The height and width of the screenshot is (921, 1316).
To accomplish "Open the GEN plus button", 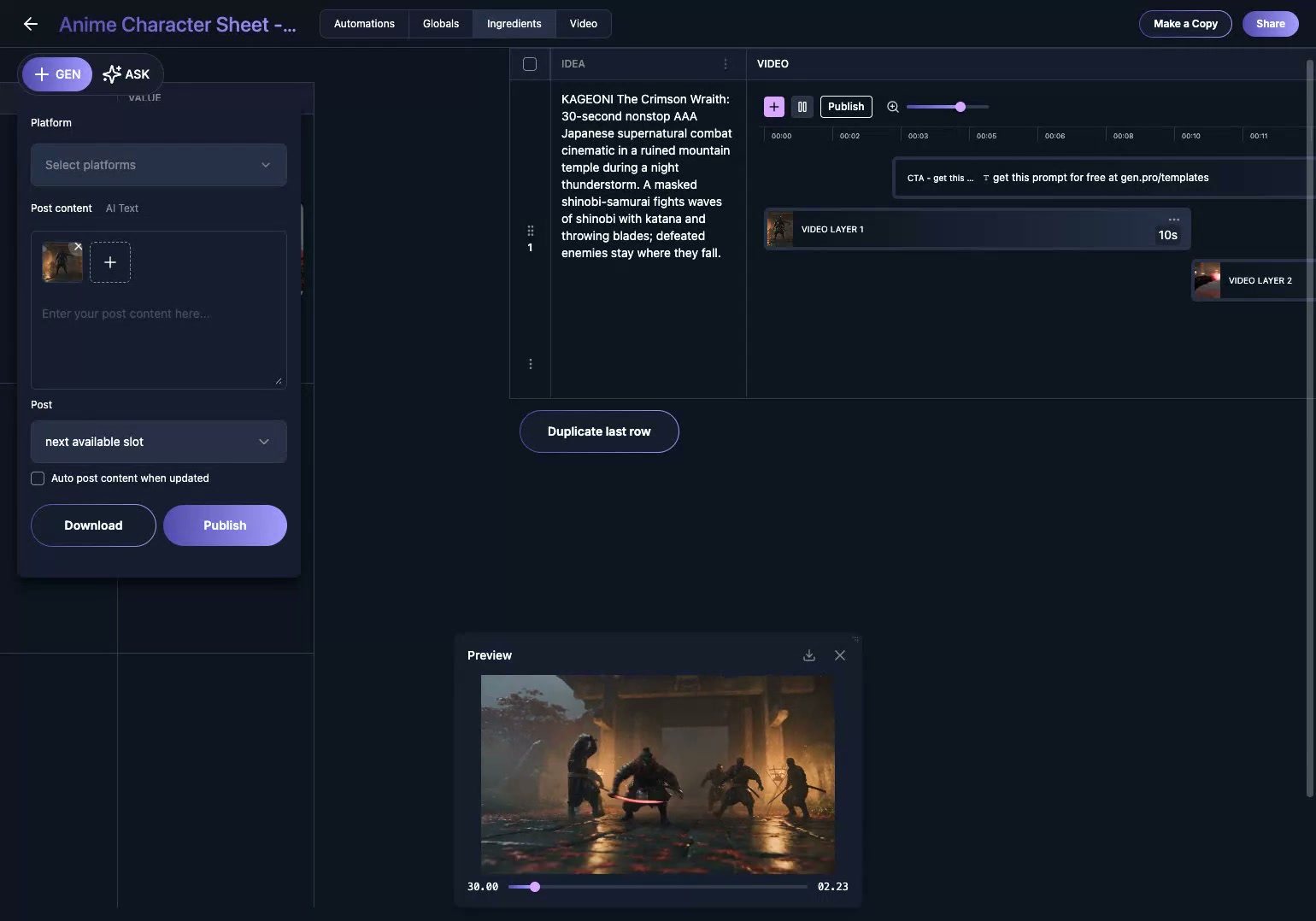I will [x=57, y=74].
